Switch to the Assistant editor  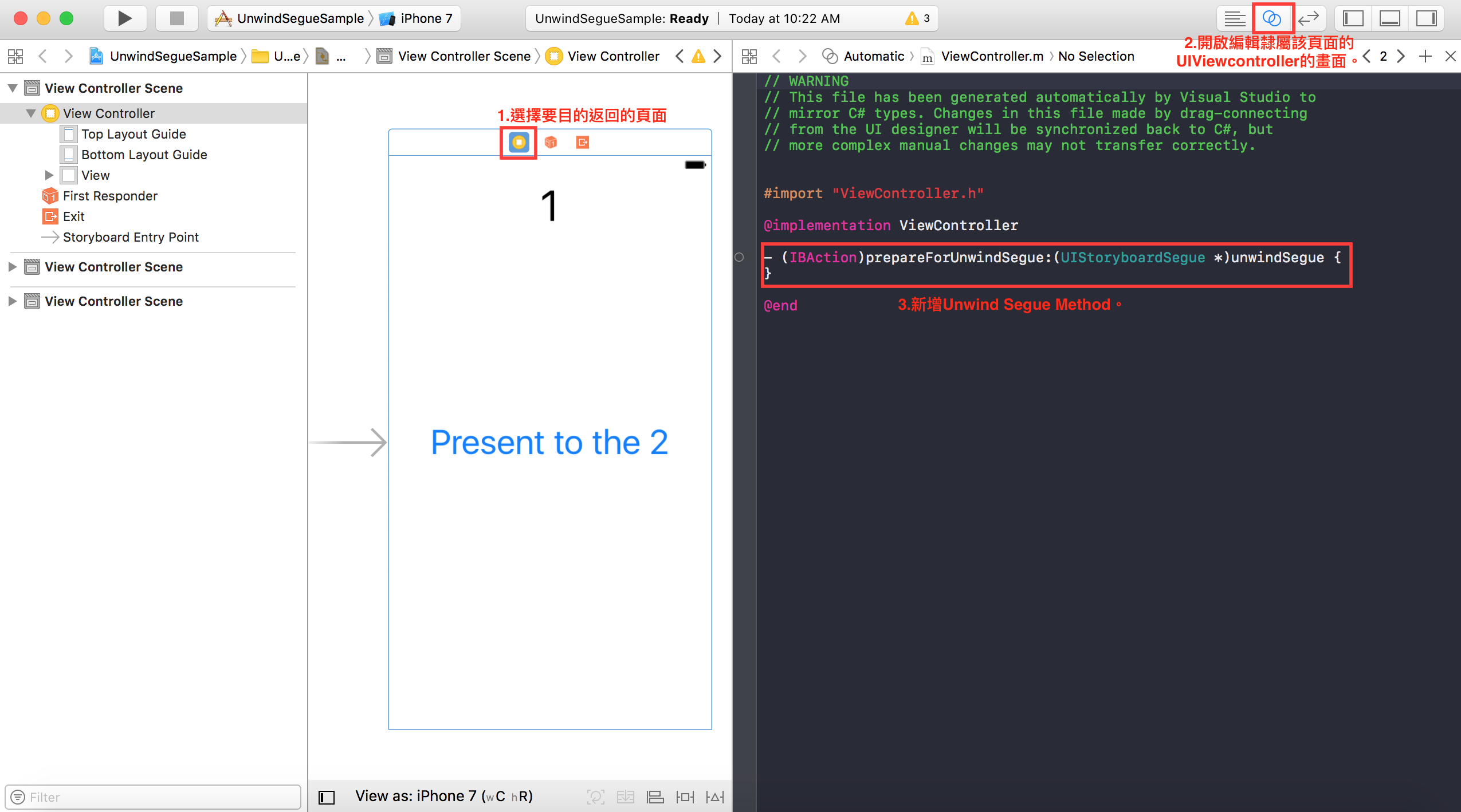[1272, 18]
